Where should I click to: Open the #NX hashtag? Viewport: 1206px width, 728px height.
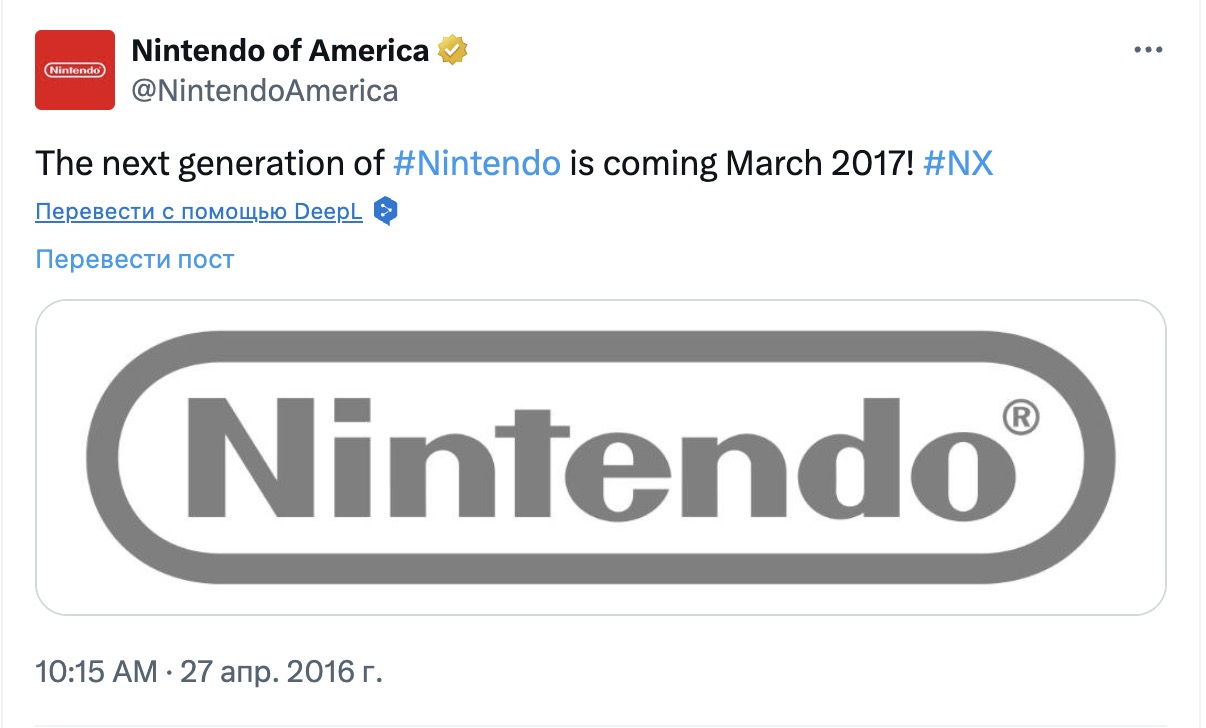click(x=958, y=163)
